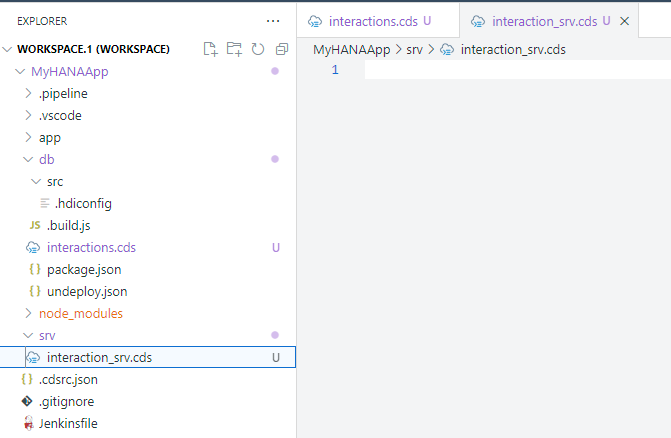Click the git icon beside .gitignore
Viewport: 671px width, 438px height.
click(27, 401)
